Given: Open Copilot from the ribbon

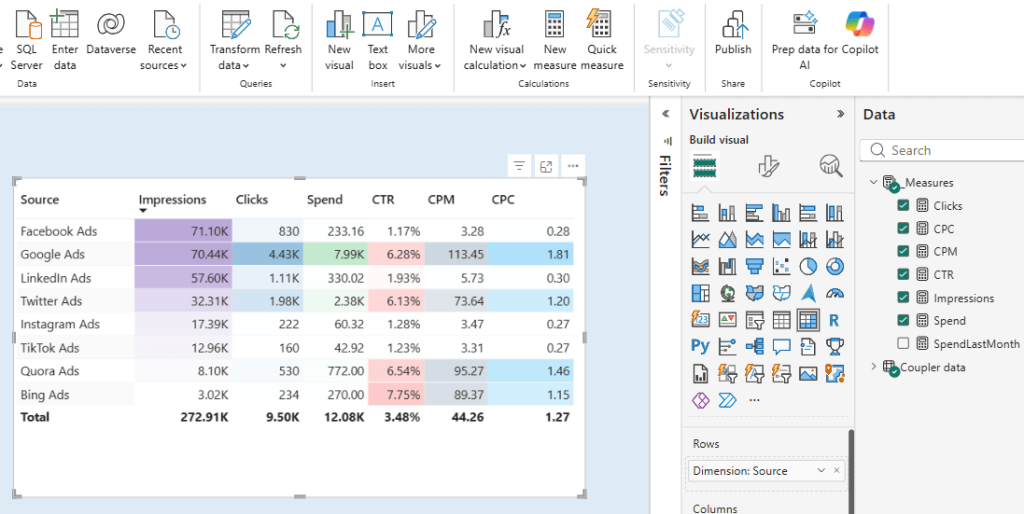Looking at the screenshot, I should click(x=860, y=33).
